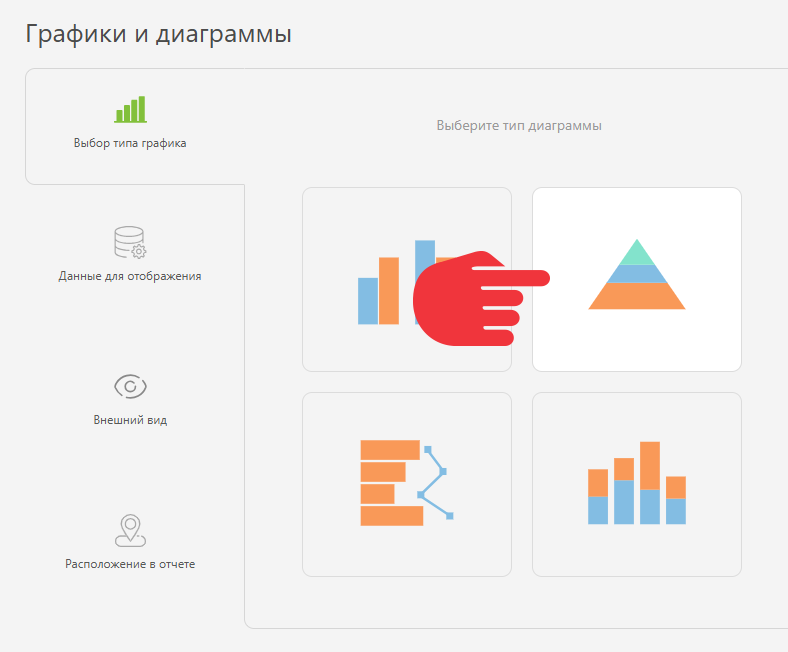Open the 'Выбор типа графика' step label
788x652 pixels.
point(130,143)
